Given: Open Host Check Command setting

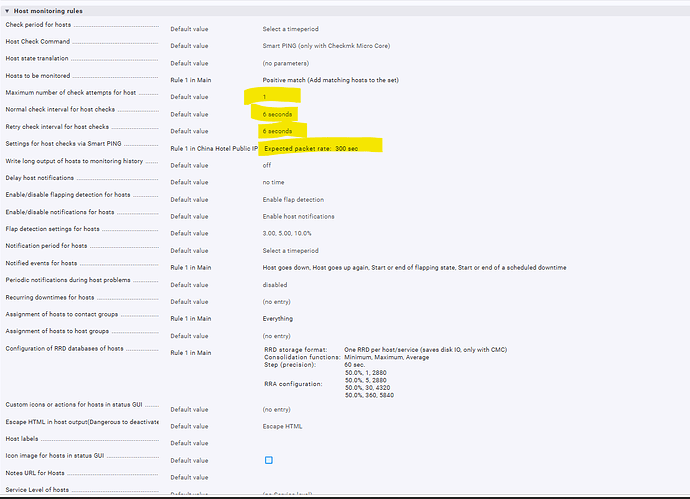Looking at the screenshot, I should point(38,41).
